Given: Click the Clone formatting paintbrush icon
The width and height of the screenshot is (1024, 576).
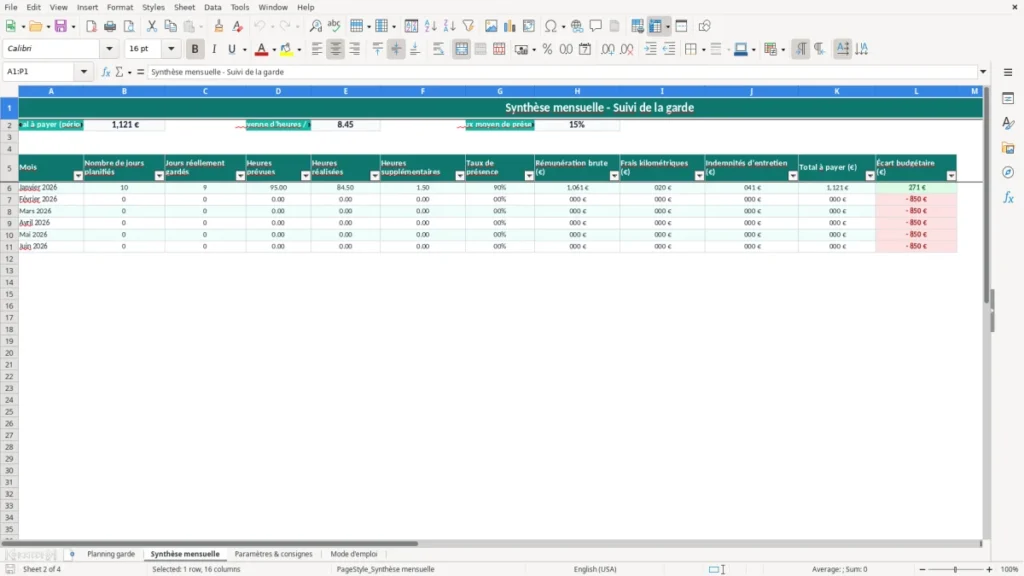Looking at the screenshot, I should (219, 26).
